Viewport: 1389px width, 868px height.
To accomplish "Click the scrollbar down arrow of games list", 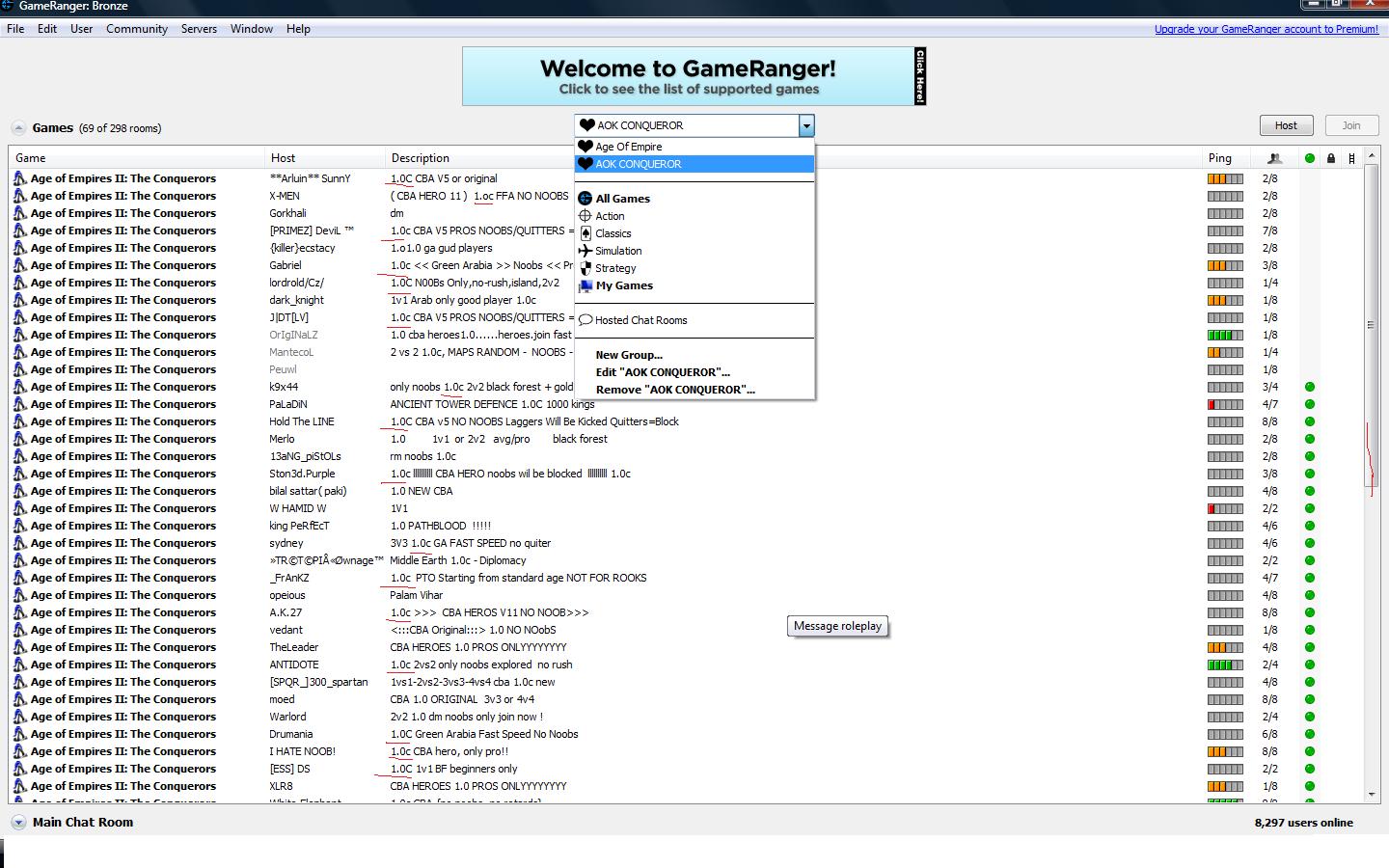I will tap(1372, 795).
